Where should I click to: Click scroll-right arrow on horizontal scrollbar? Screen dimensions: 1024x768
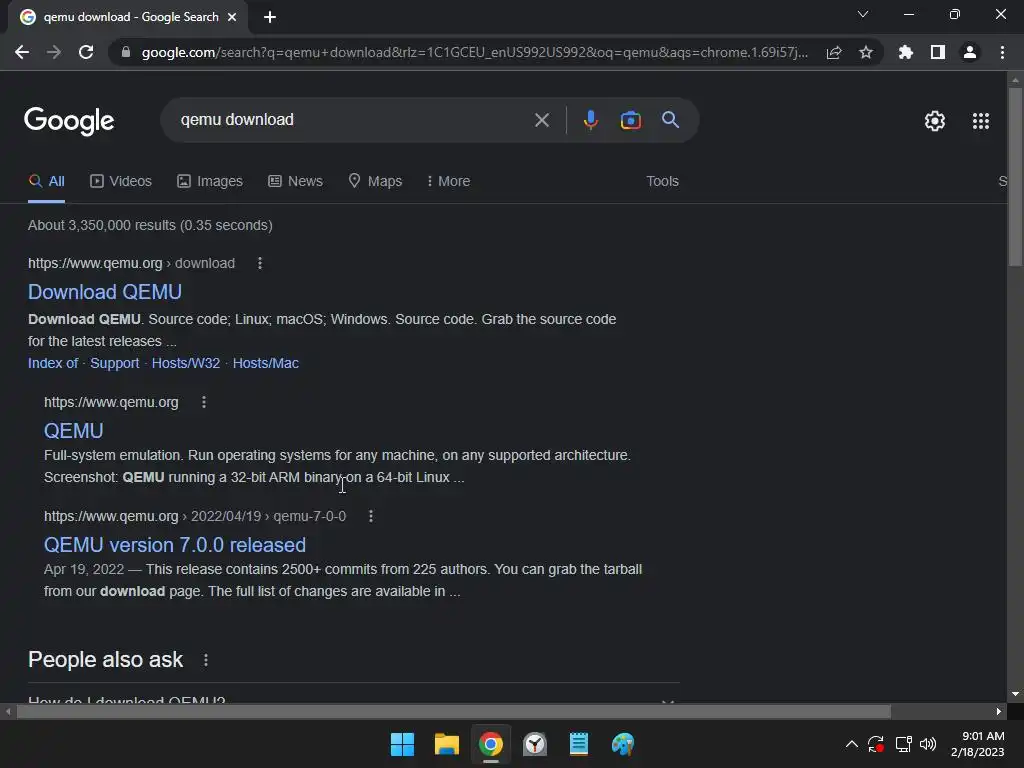click(x=999, y=711)
